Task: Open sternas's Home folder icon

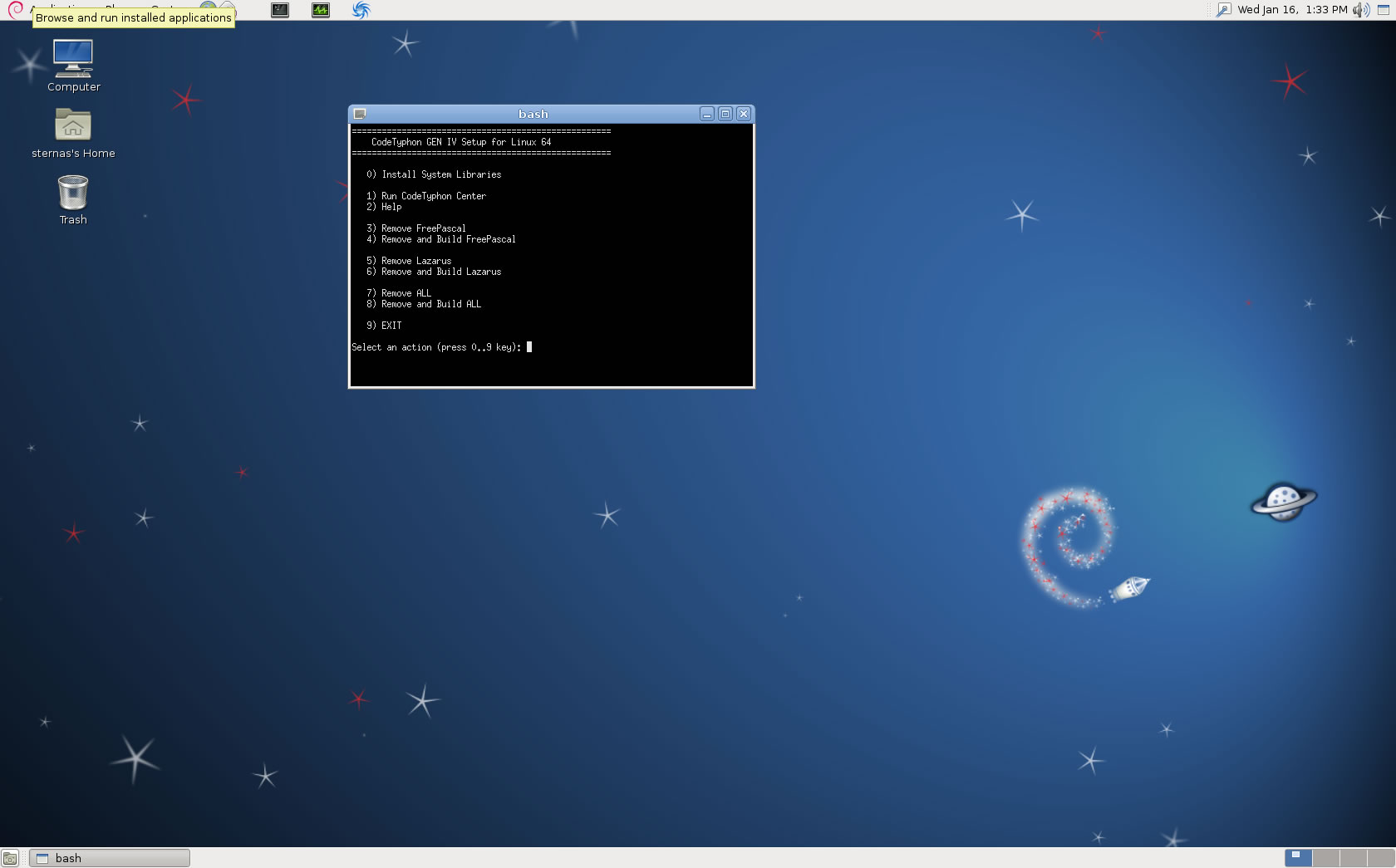Action: coord(73,133)
